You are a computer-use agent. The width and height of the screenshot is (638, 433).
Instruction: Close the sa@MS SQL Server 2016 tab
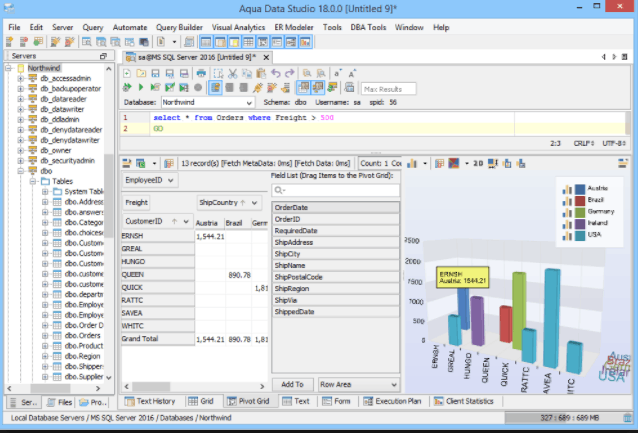coord(266,57)
